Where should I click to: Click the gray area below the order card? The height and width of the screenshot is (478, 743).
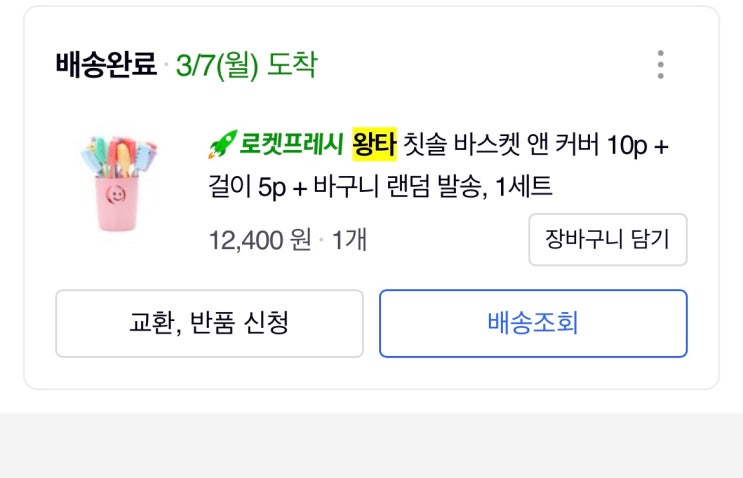(x=371, y=445)
